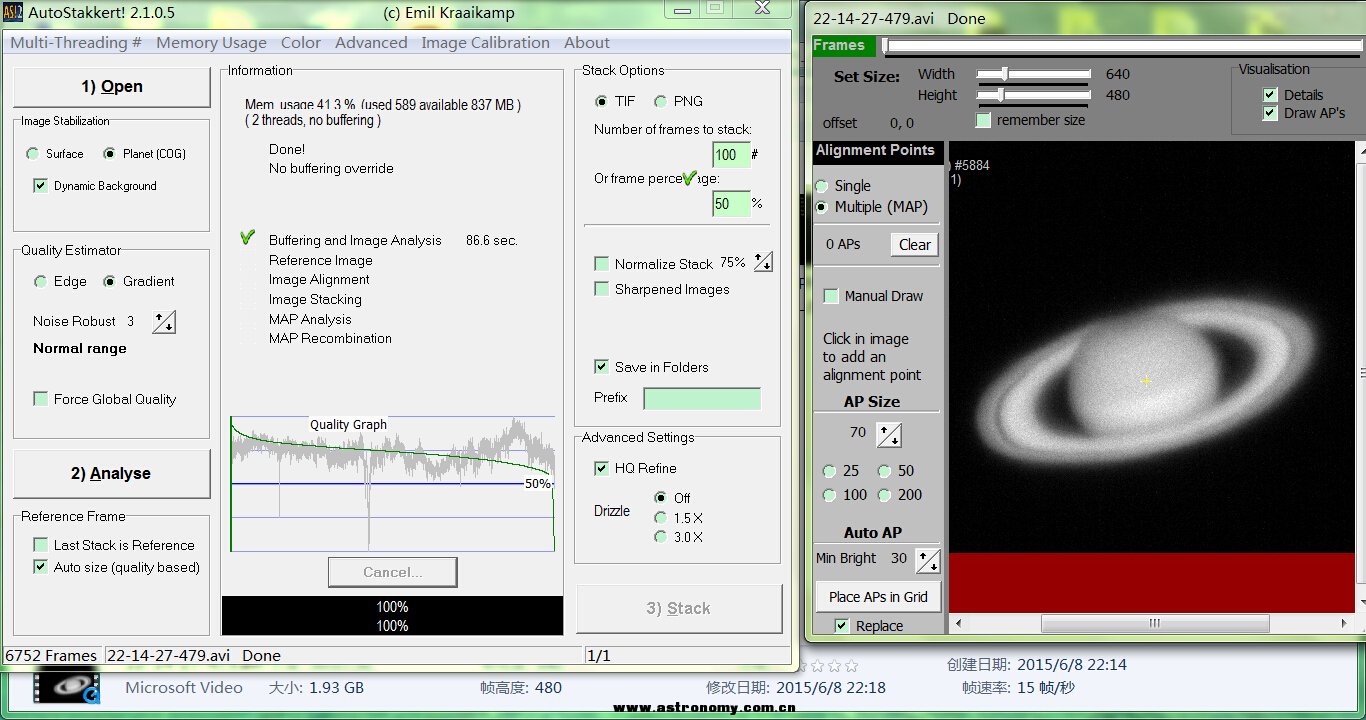Select Multiple (MAP) alignment mode
This screenshot has width=1366, height=720.
pyautogui.click(x=821, y=207)
